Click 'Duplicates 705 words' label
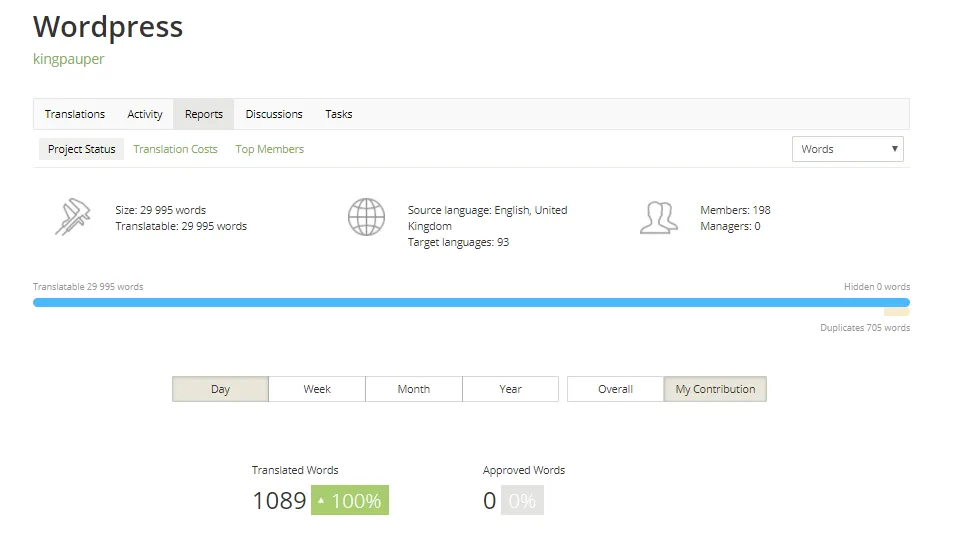The image size is (966, 545). pyautogui.click(x=865, y=328)
